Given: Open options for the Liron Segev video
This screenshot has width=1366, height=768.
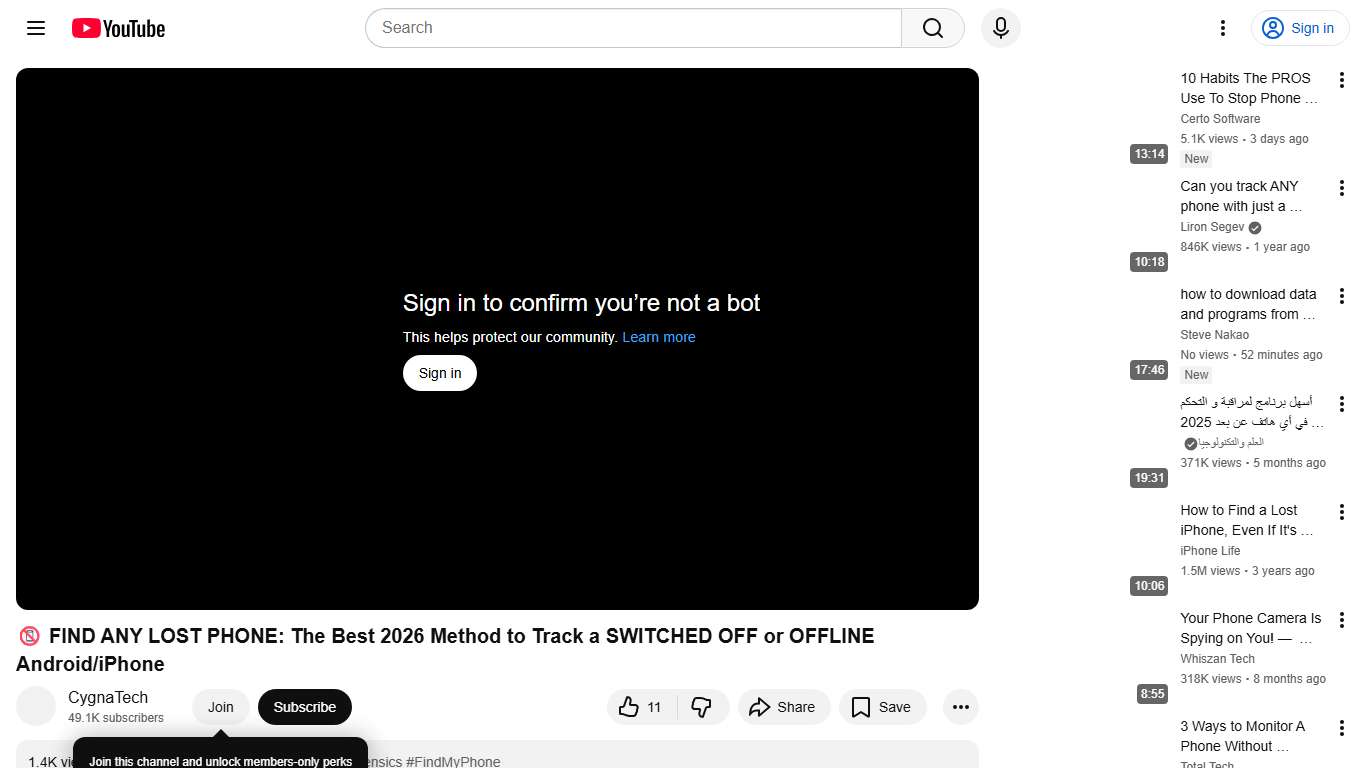Looking at the screenshot, I should click(x=1342, y=187).
